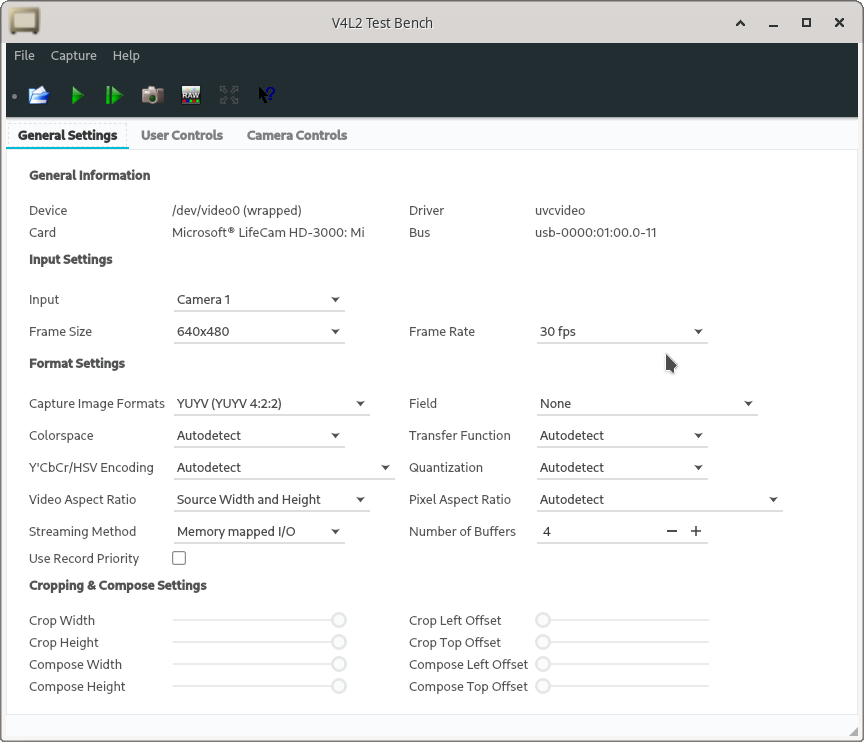The image size is (864, 742).
Task: Decrease Number of Buffers with minus button
Action: 672,531
